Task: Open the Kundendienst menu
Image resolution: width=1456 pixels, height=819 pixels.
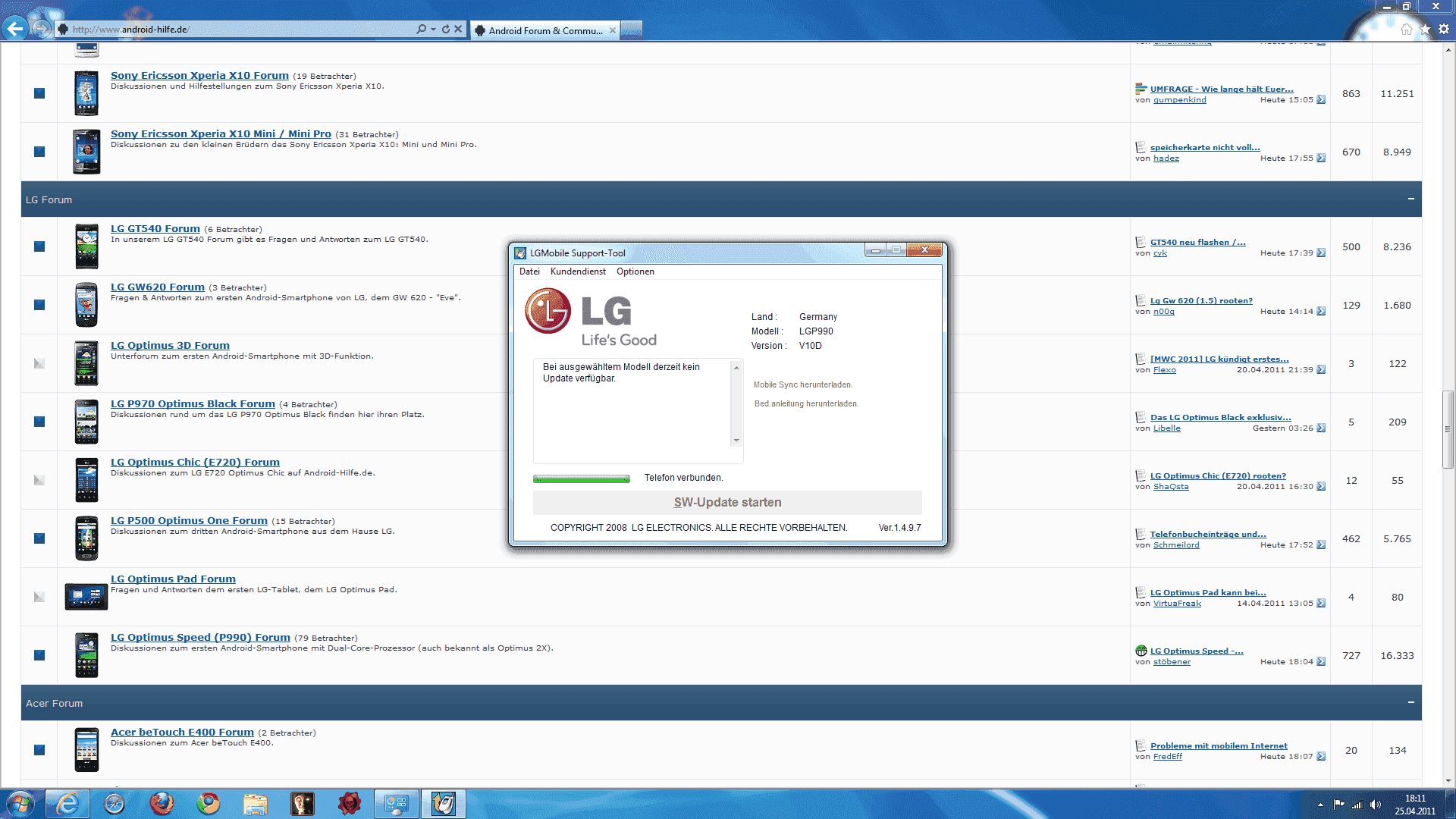Action: (x=578, y=271)
